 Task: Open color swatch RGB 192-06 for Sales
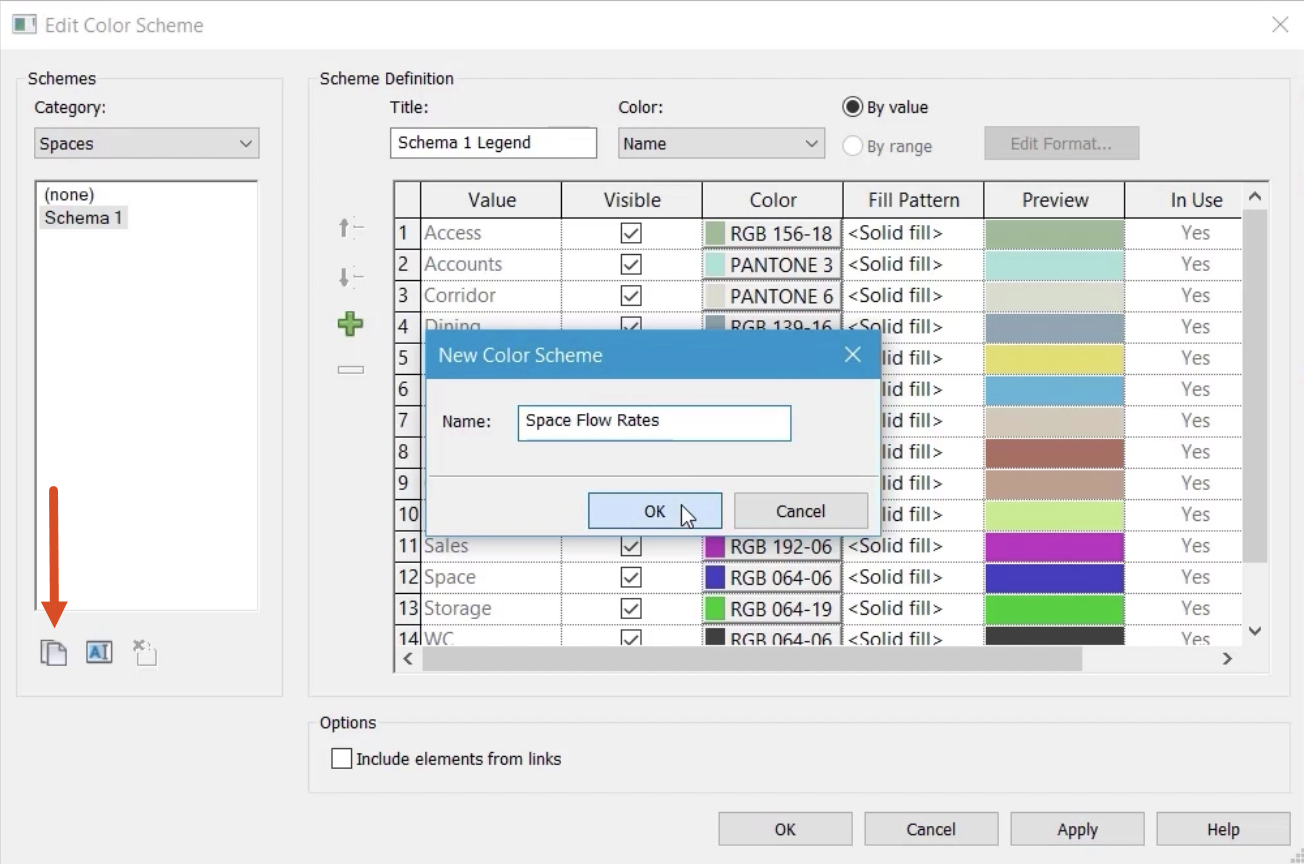(x=772, y=546)
